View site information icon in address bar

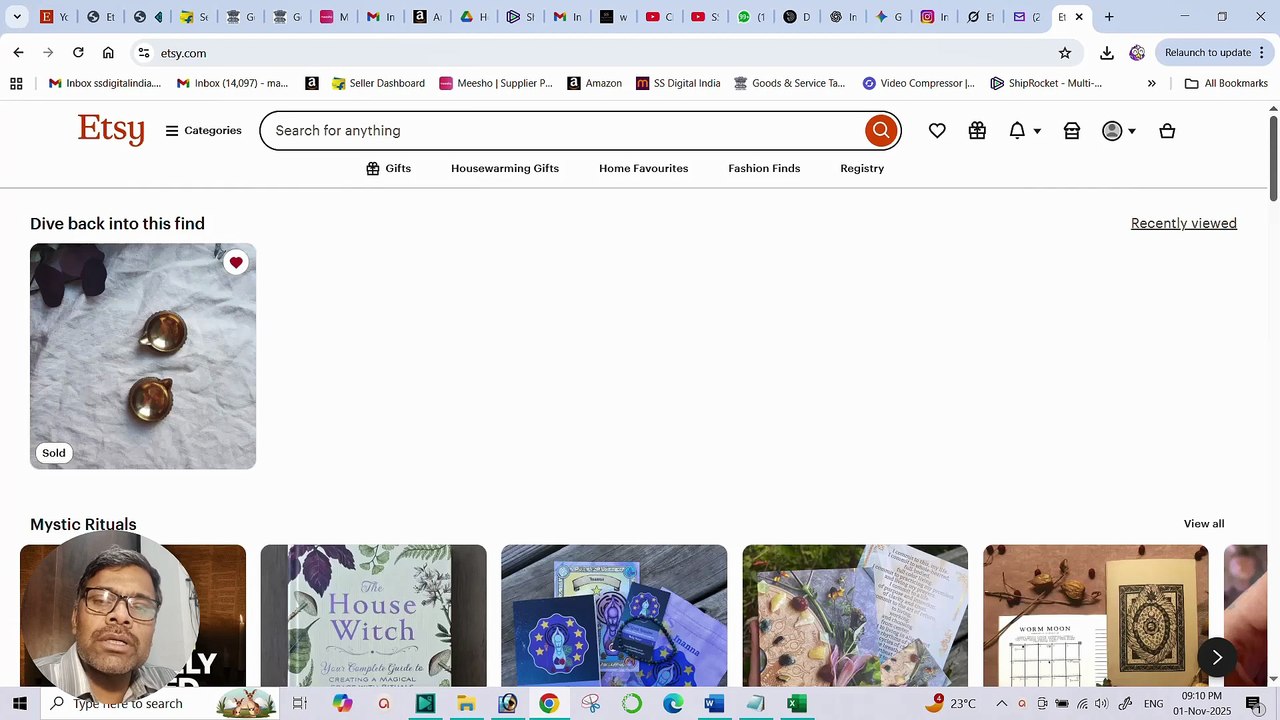[144, 53]
